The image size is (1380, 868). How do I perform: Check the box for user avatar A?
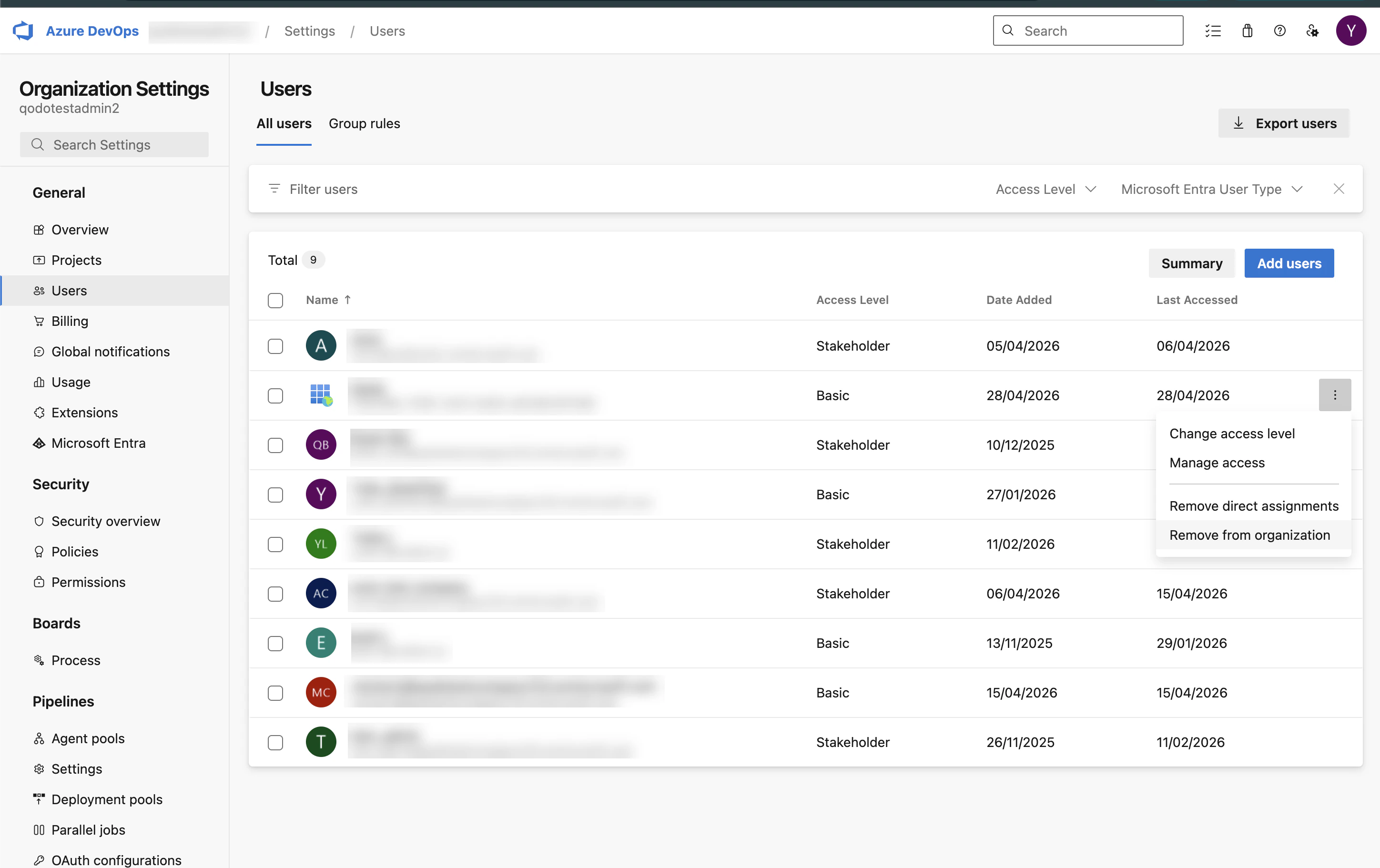tap(275, 346)
